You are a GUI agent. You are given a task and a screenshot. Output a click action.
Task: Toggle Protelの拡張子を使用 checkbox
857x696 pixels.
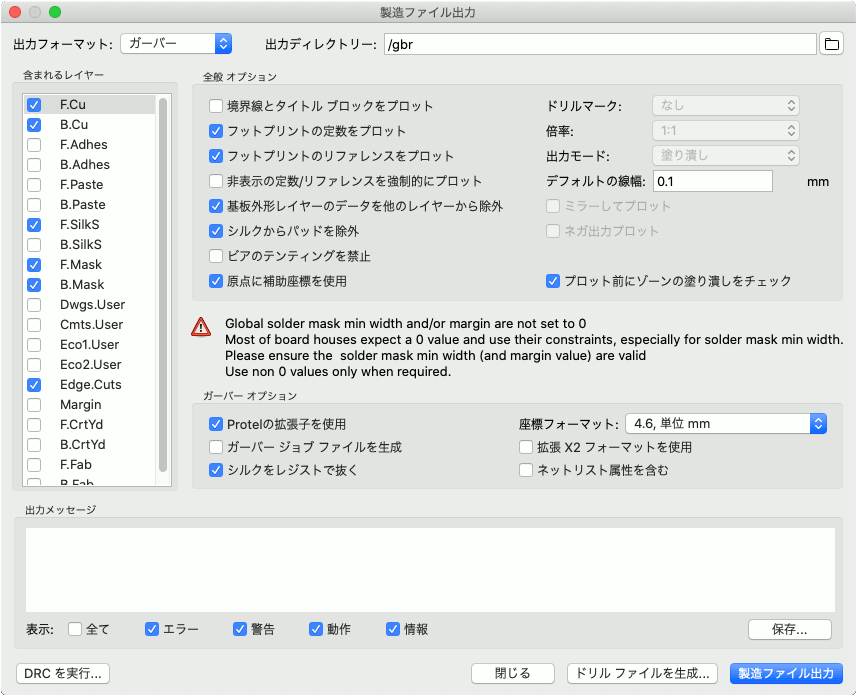click(216, 424)
